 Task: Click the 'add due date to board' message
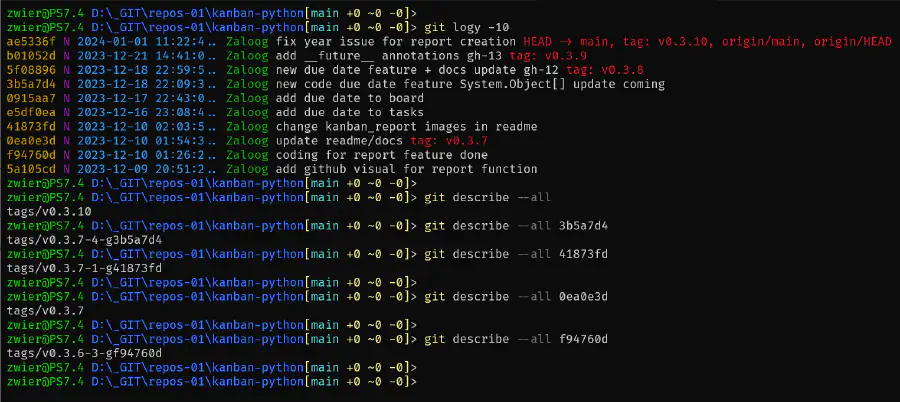(350, 98)
